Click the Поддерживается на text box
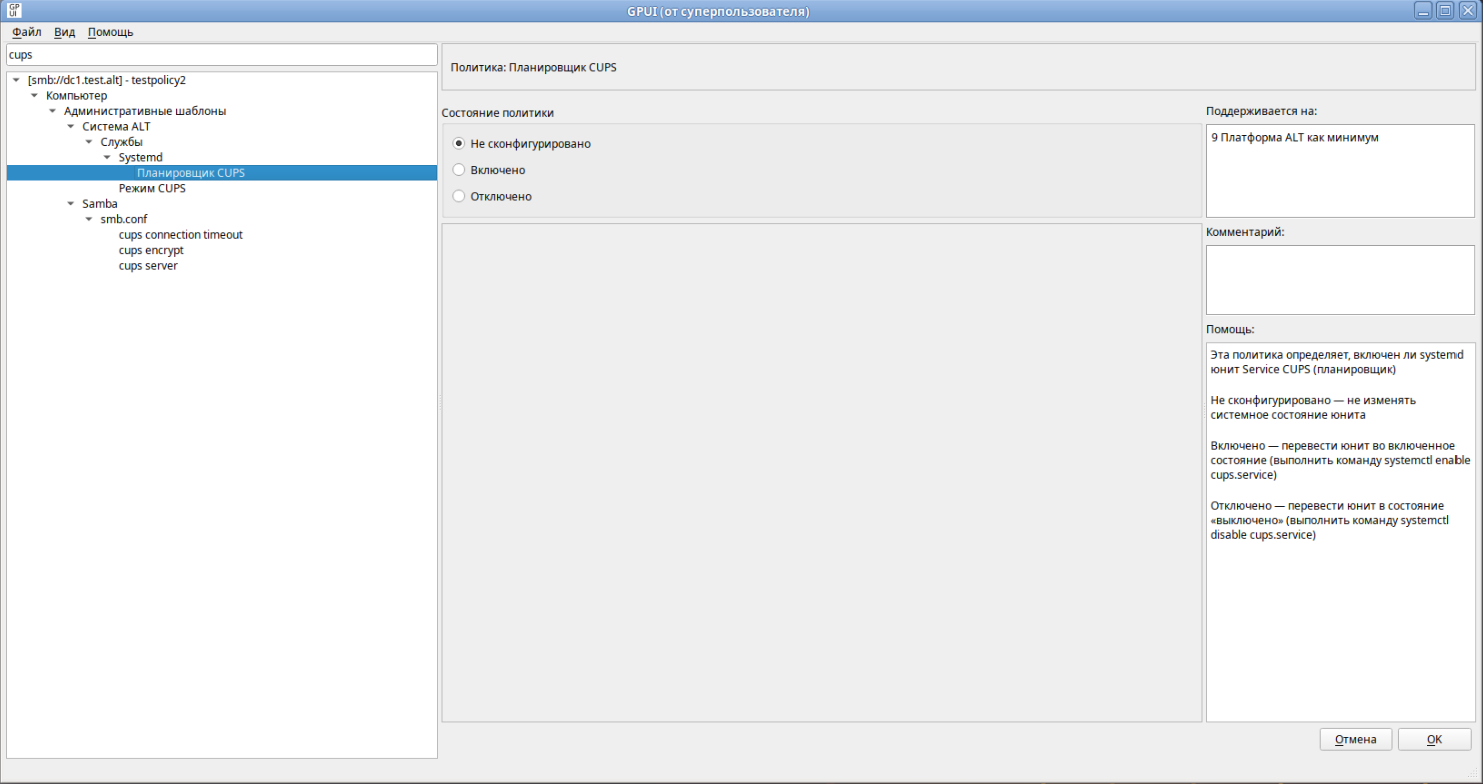The height and width of the screenshot is (784, 1483). (1340, 171)
